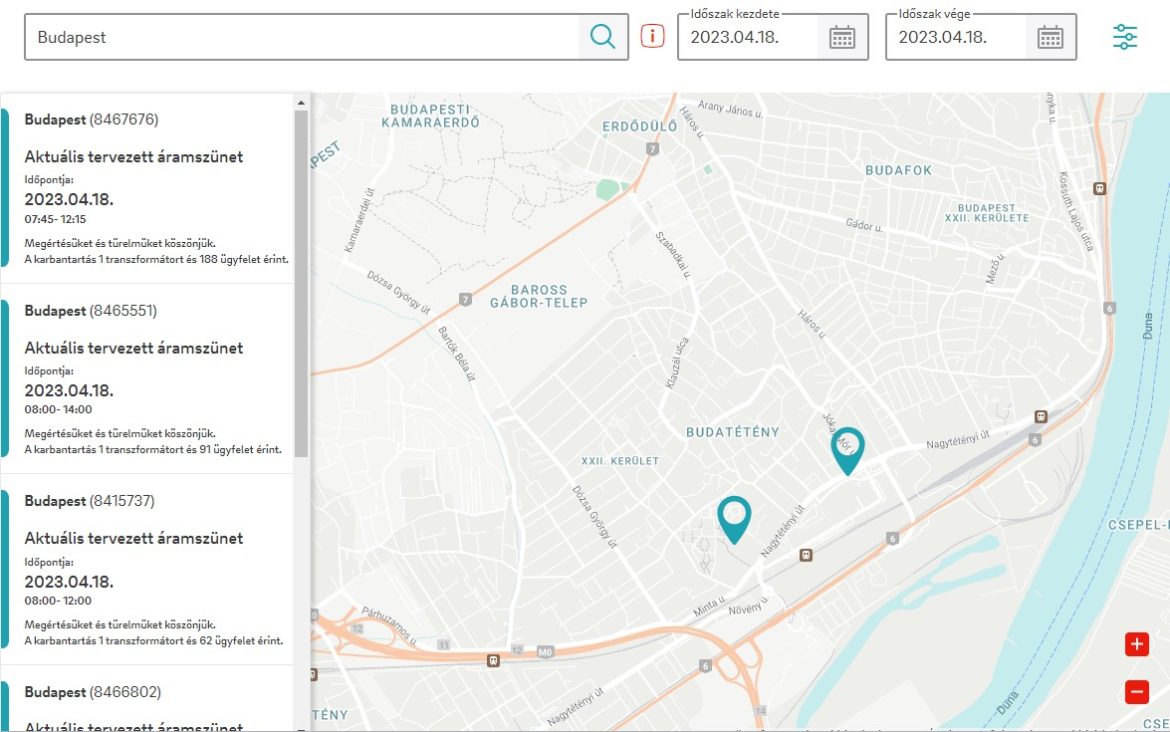
Task: Click the magnifying glass search icon
Action: pyautogui.click(x=603, y=37)
